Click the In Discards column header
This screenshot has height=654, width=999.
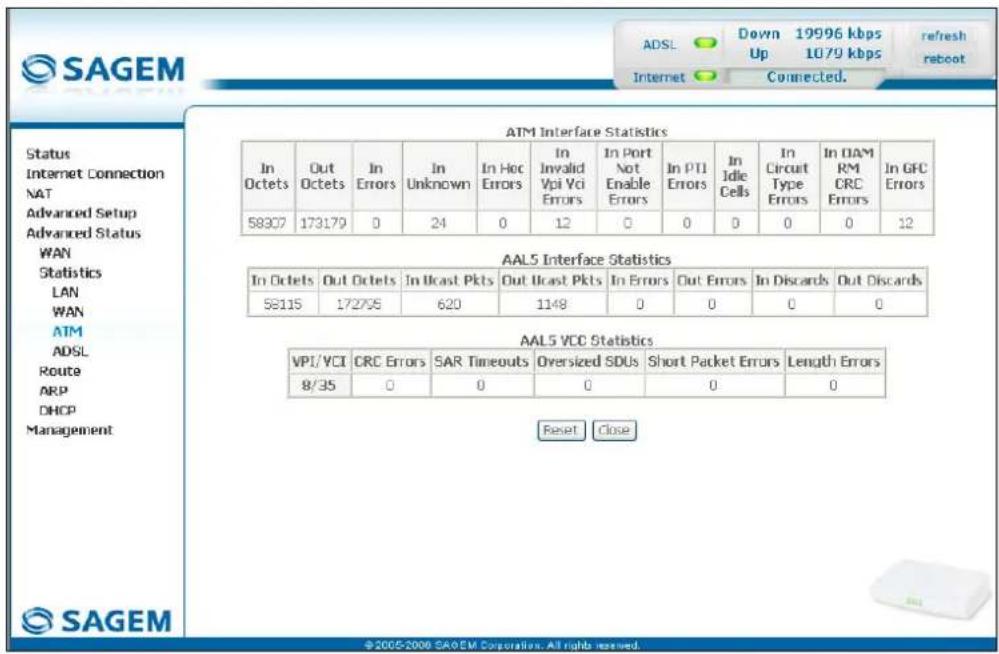coord(792,280)
